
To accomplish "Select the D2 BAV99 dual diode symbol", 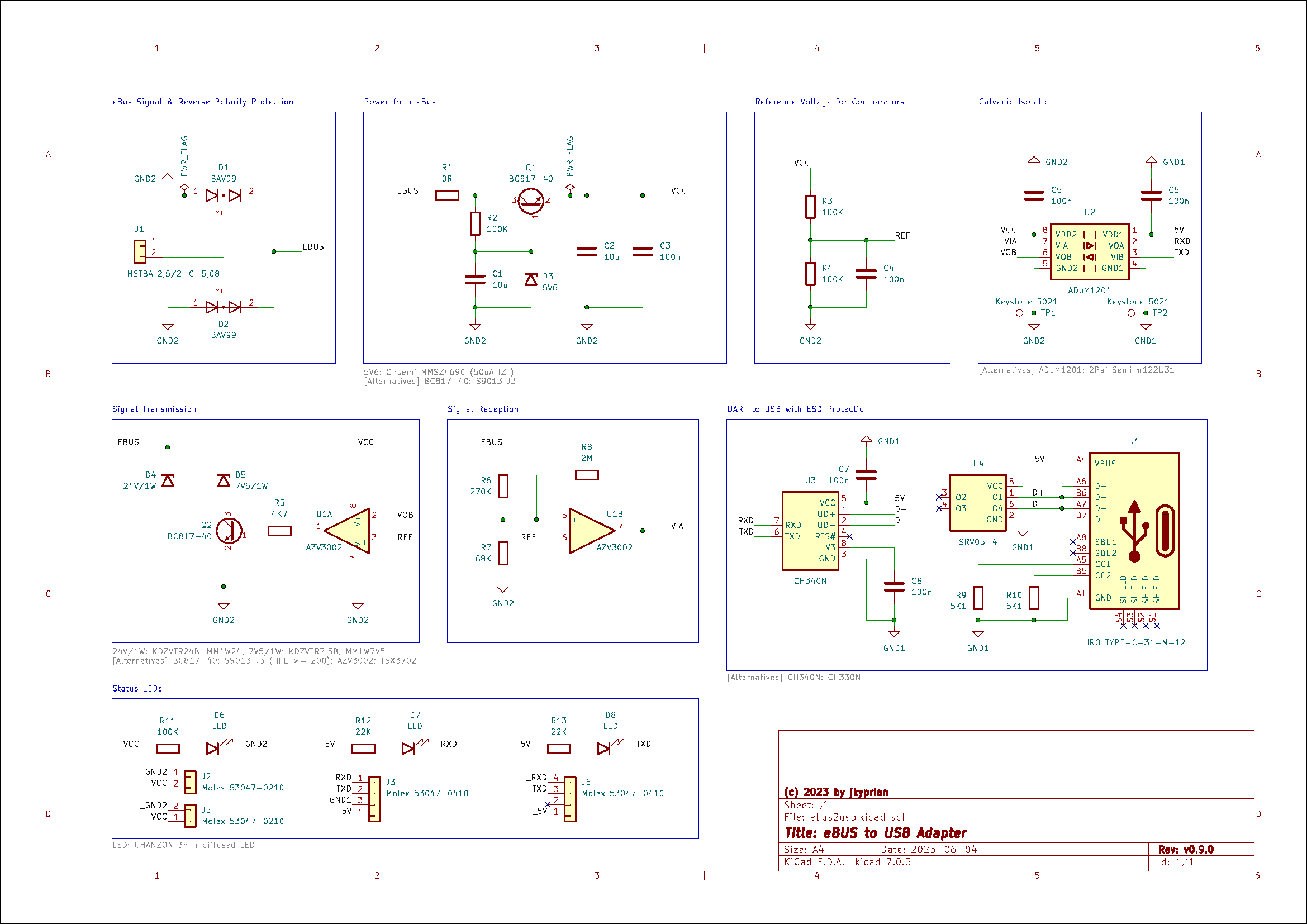I will tap(223, 307).
